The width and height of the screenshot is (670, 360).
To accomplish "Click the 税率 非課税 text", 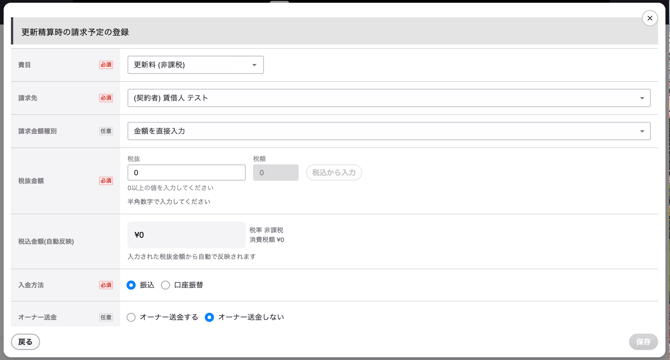I will [x=266, y=230].
